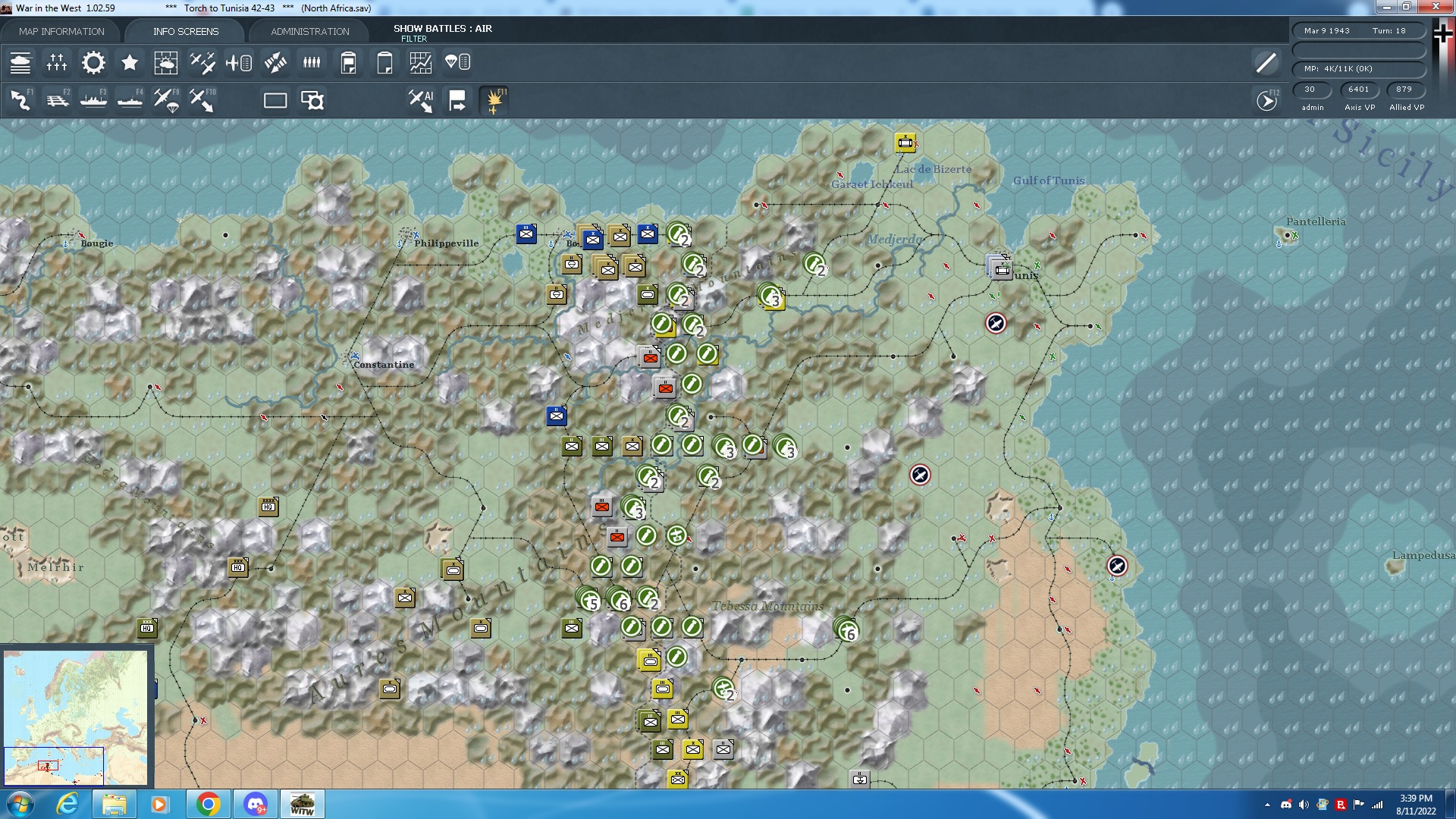Activate F3 naval transport mode icon

tap(93, 99)
